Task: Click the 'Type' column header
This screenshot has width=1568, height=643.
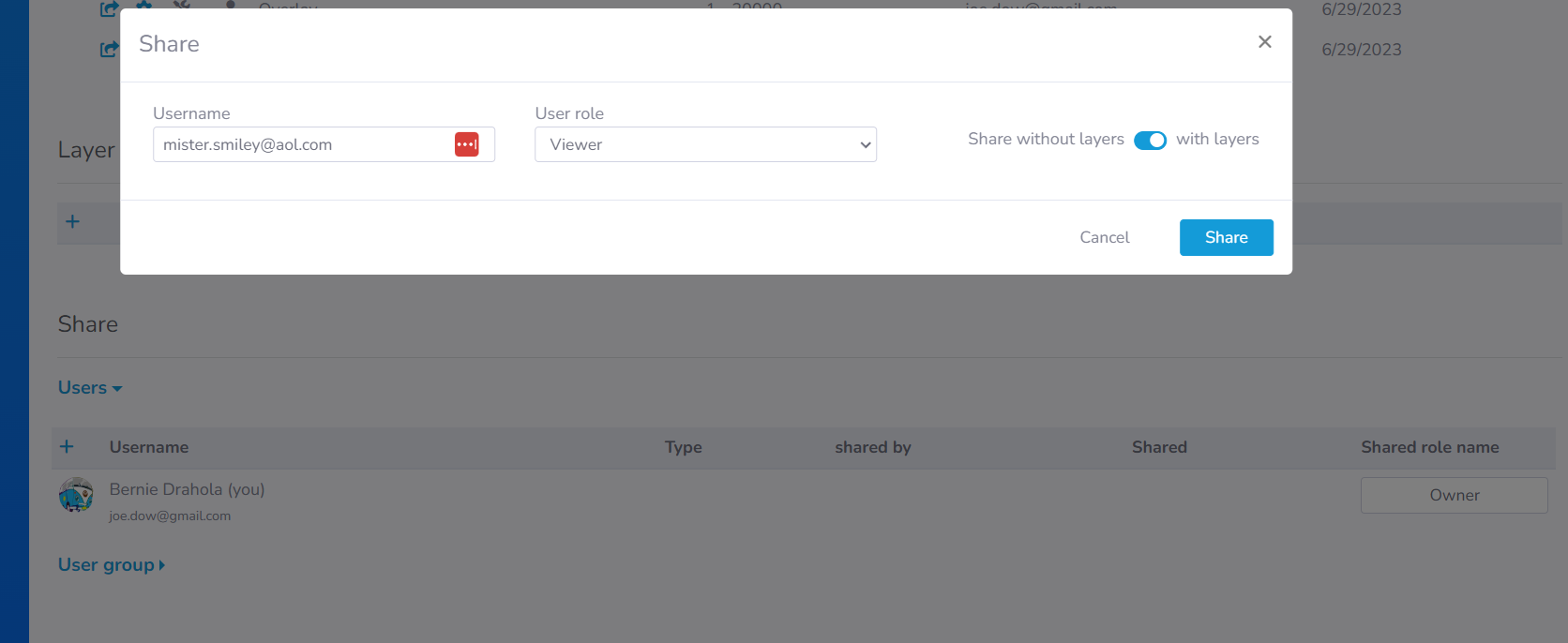Action: click(684, 447)
